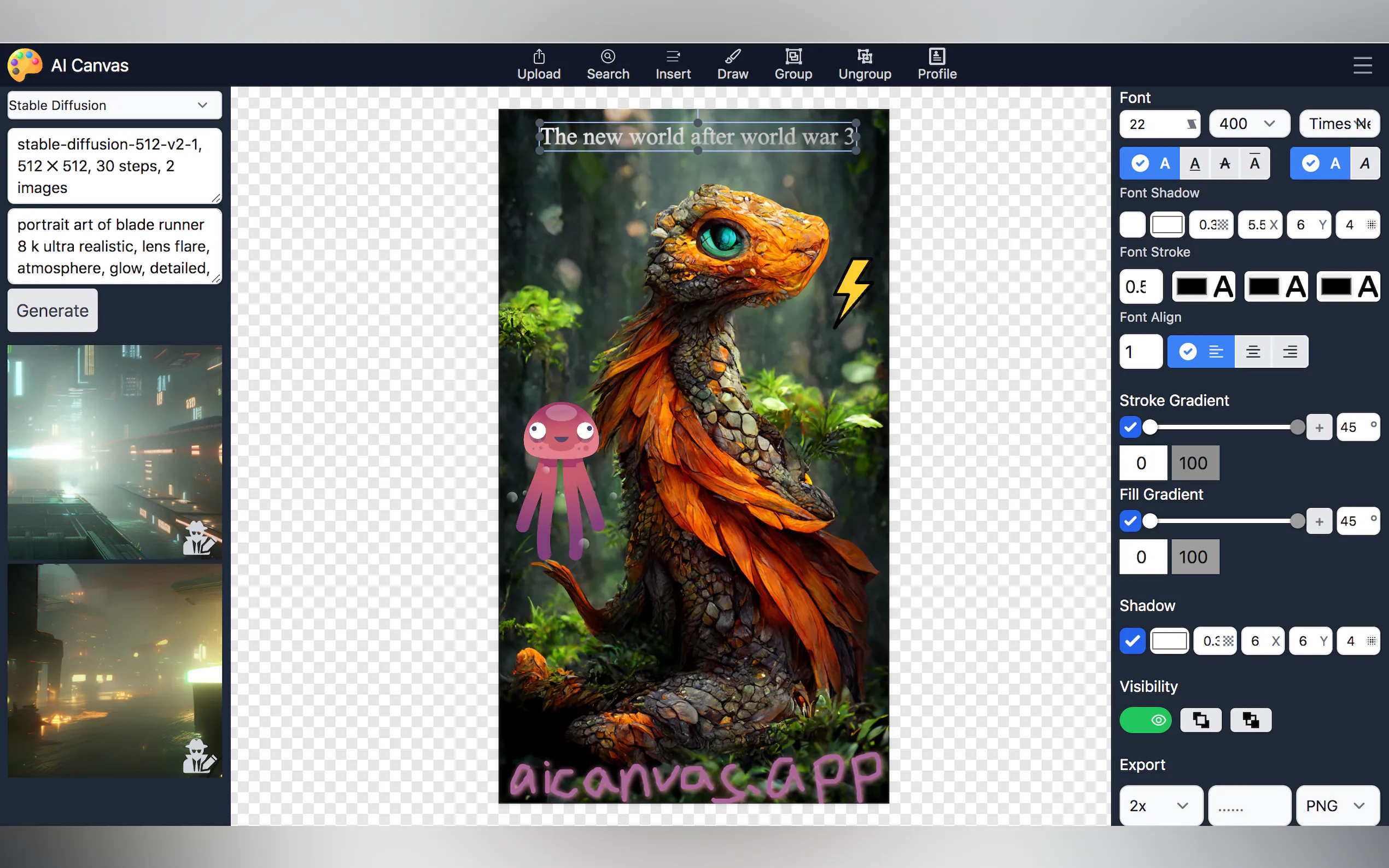Open the PNG export format dropdown
Viewport: 1389px width, 868px height.
coord(1337,806)
